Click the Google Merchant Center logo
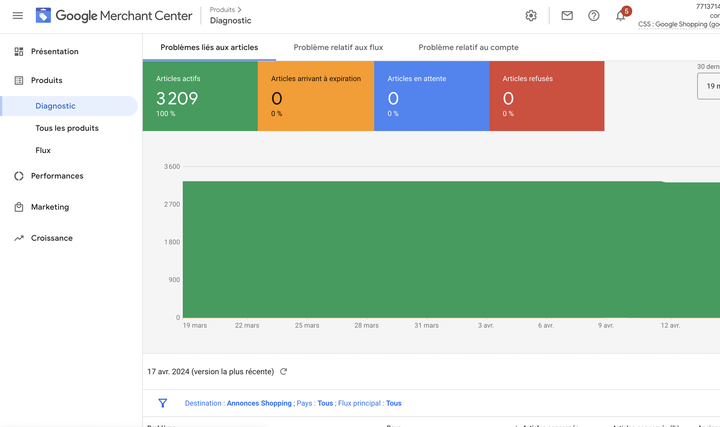 click(114, 16)
